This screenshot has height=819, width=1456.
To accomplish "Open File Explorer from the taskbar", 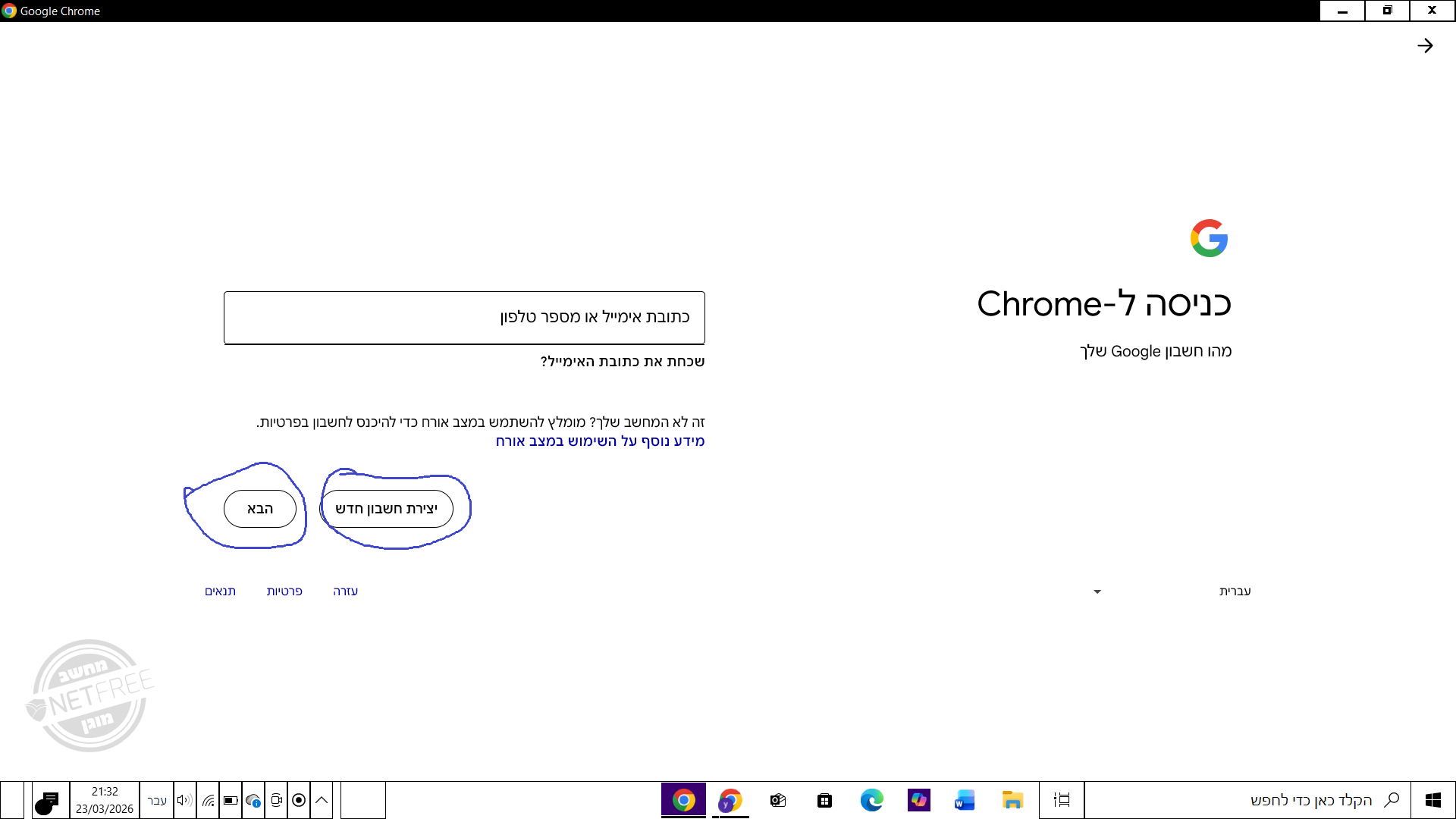I will (x=1012, y=800).
